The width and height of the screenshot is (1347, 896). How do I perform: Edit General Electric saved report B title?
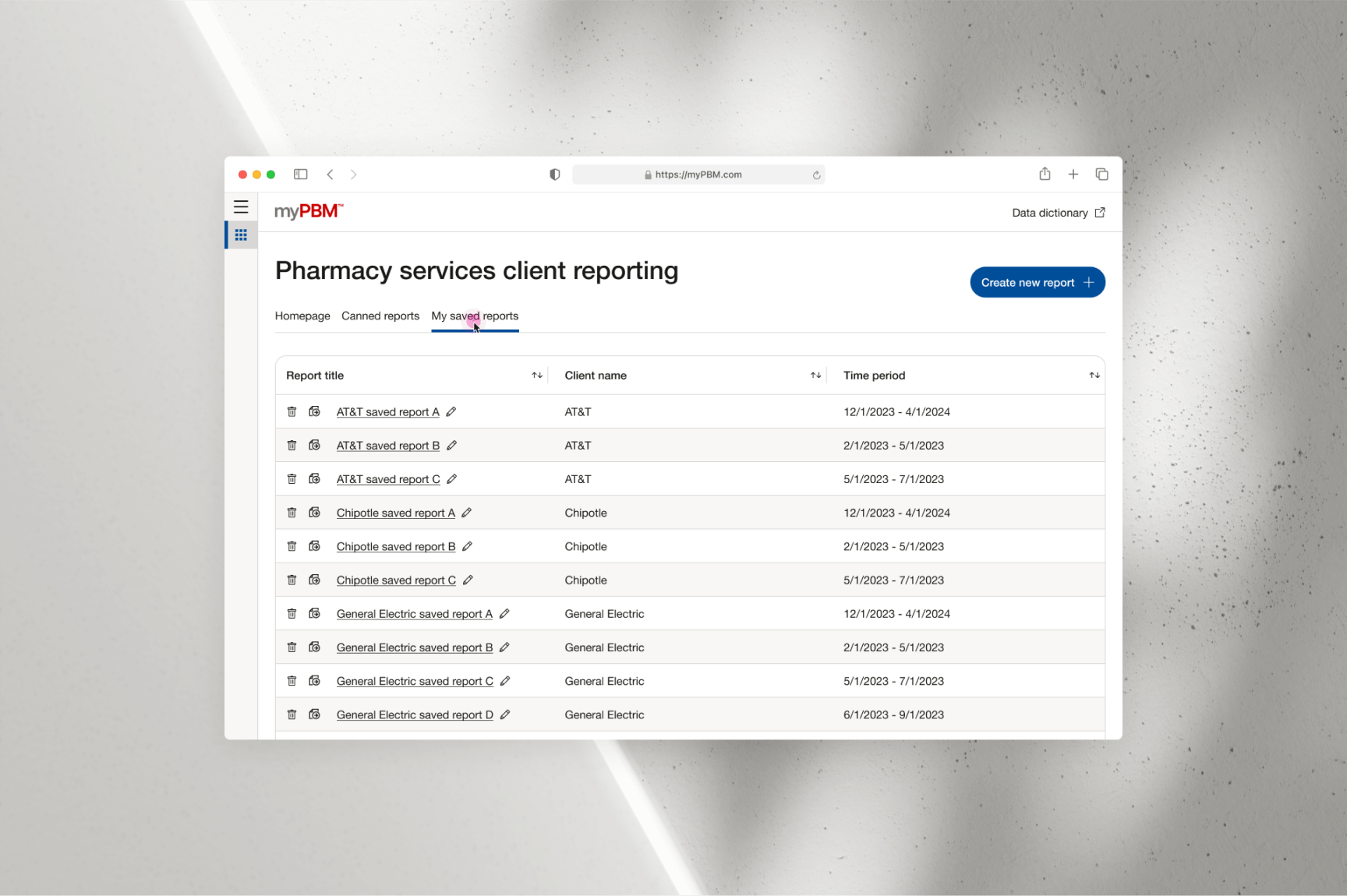pyautogui.click(x=504, y=647)
